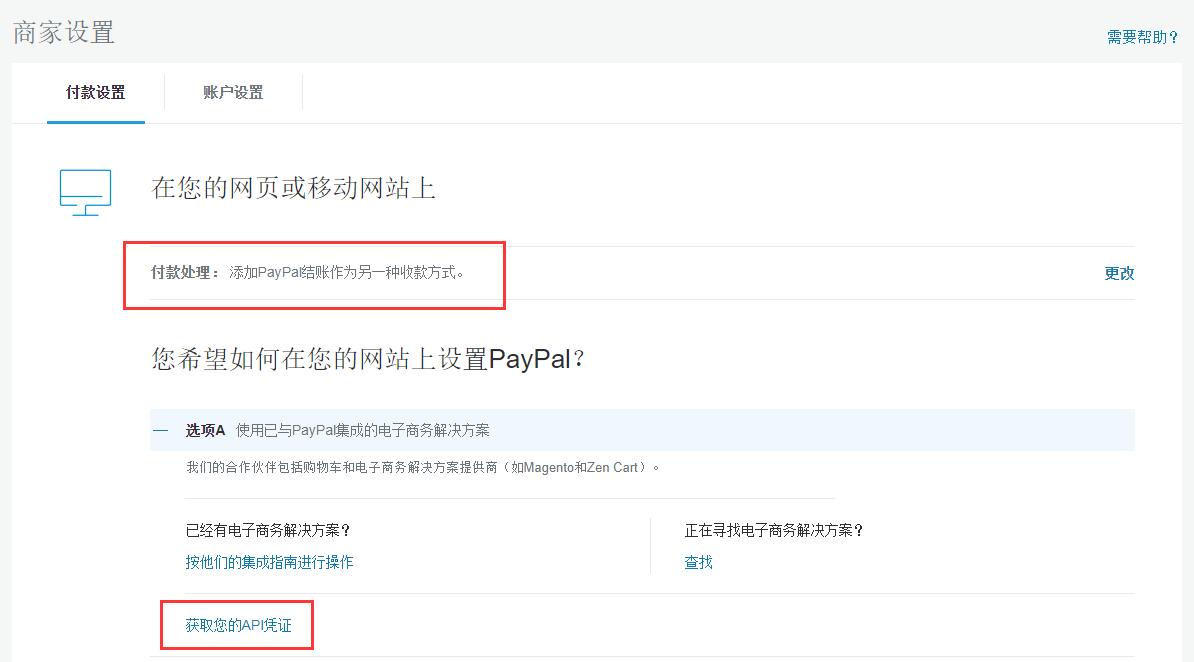This screenshot has width=1194, height=662.
Task: Click 选项A header text about 电子商务解决方案
Action: coord(362,430)
